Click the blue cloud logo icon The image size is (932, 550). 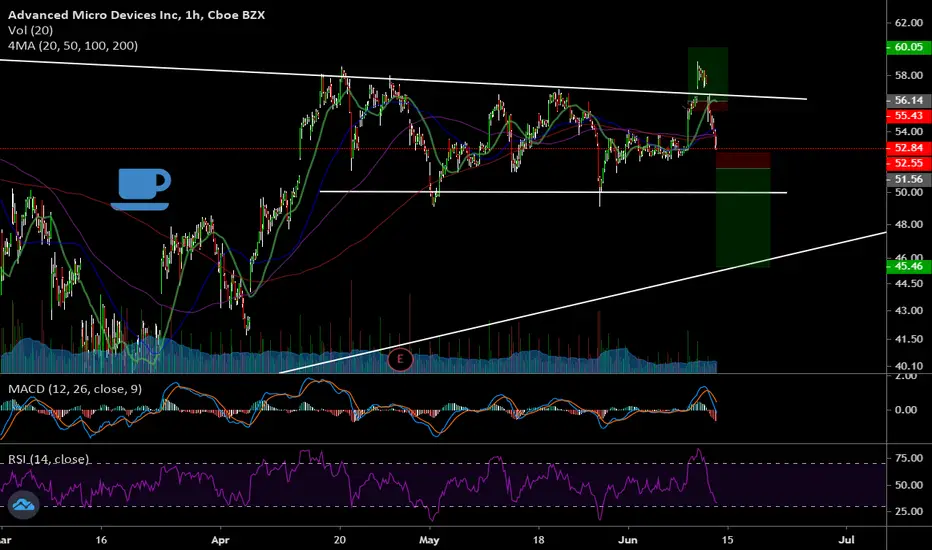click(x=24, y=506)
